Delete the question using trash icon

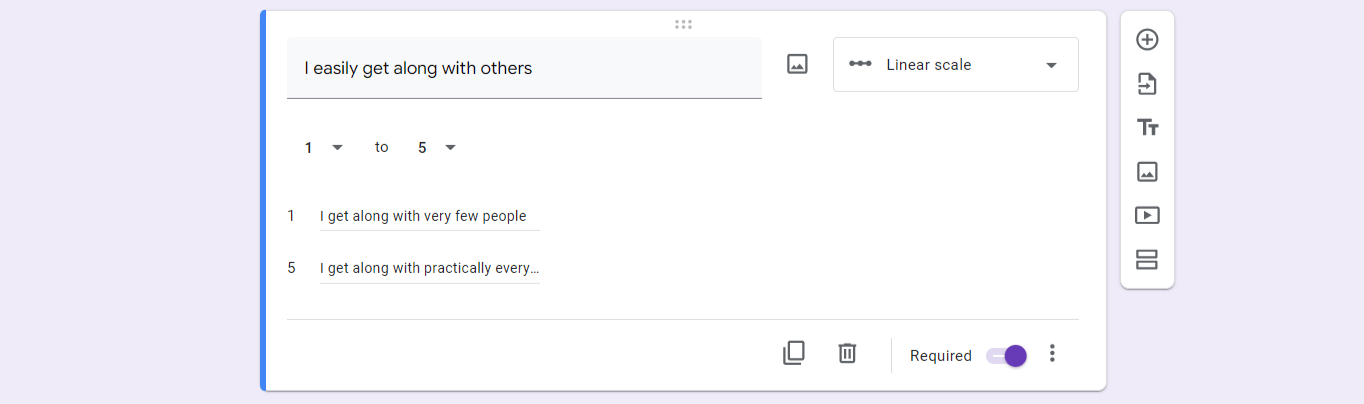[x=847, y=353]
